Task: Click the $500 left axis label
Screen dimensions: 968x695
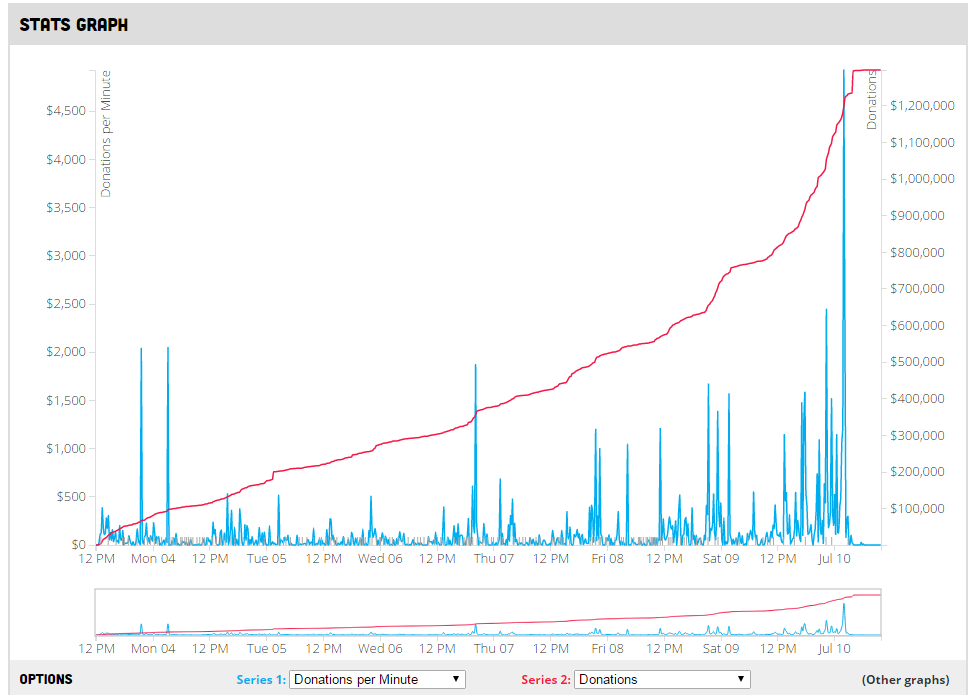Action: tap(72, 497)
